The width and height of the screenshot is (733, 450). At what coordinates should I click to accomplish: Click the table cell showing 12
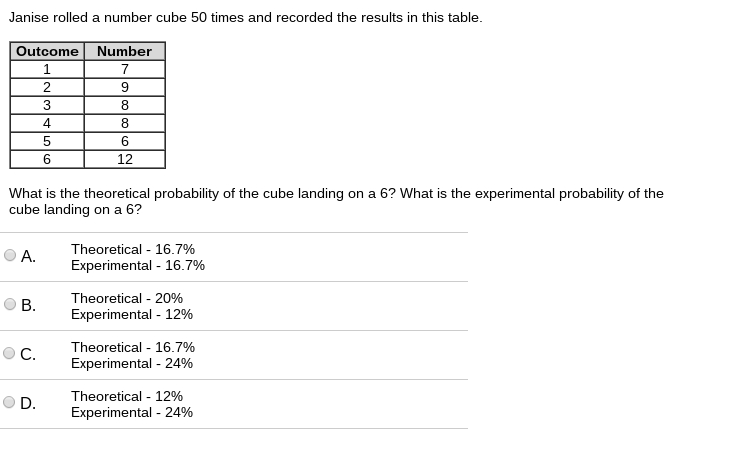pos(125,159)
